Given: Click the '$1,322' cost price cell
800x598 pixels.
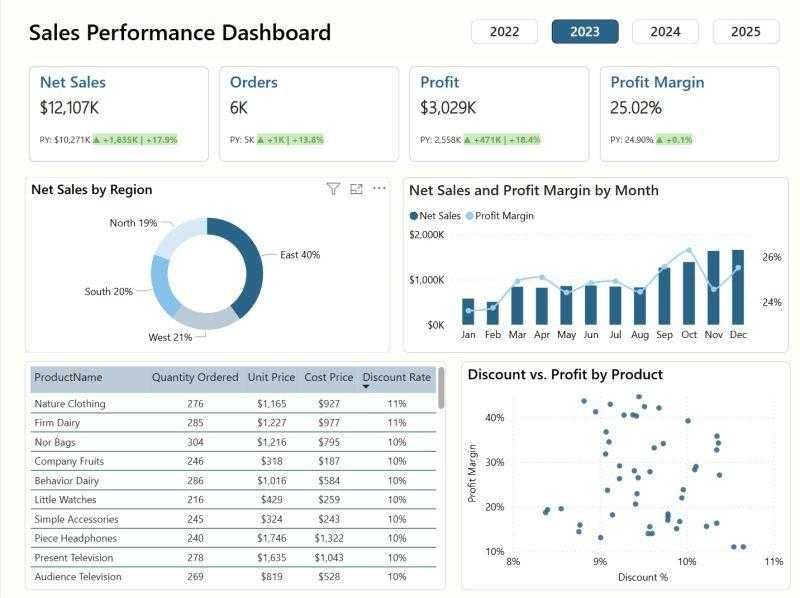Looking at the screenshot, I should click(x=329, y=538).
